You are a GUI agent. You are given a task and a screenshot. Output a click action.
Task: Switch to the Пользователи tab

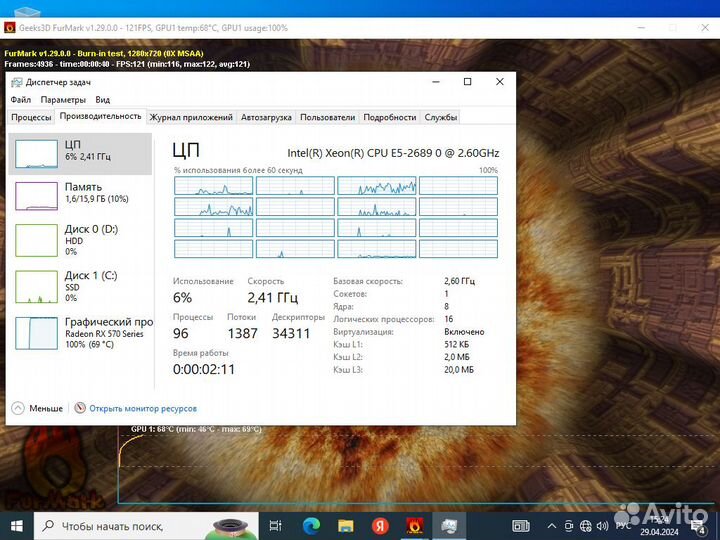327,117
